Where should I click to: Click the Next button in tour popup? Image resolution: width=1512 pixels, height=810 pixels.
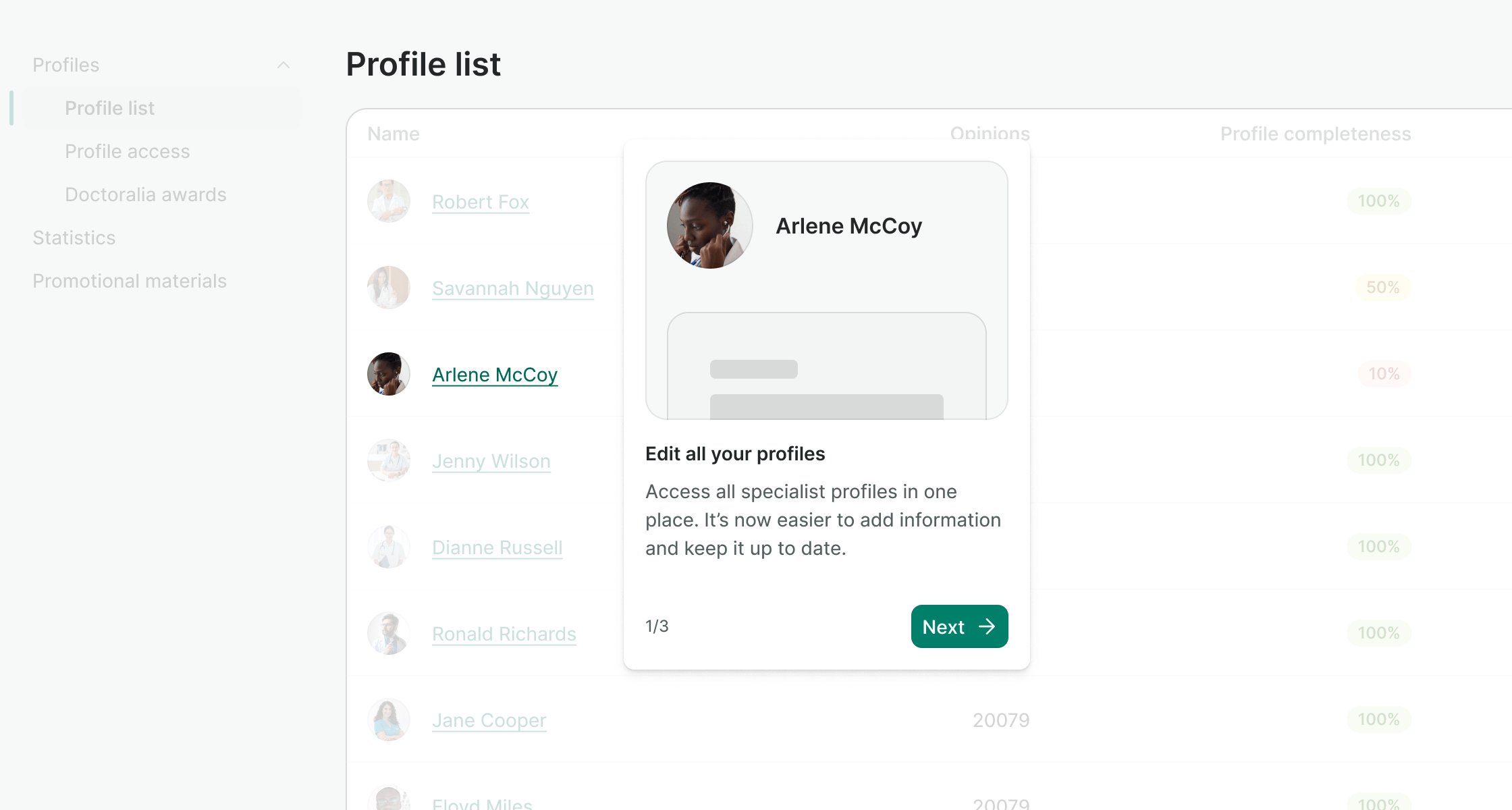pyautogui.click(x=959, y=626)
